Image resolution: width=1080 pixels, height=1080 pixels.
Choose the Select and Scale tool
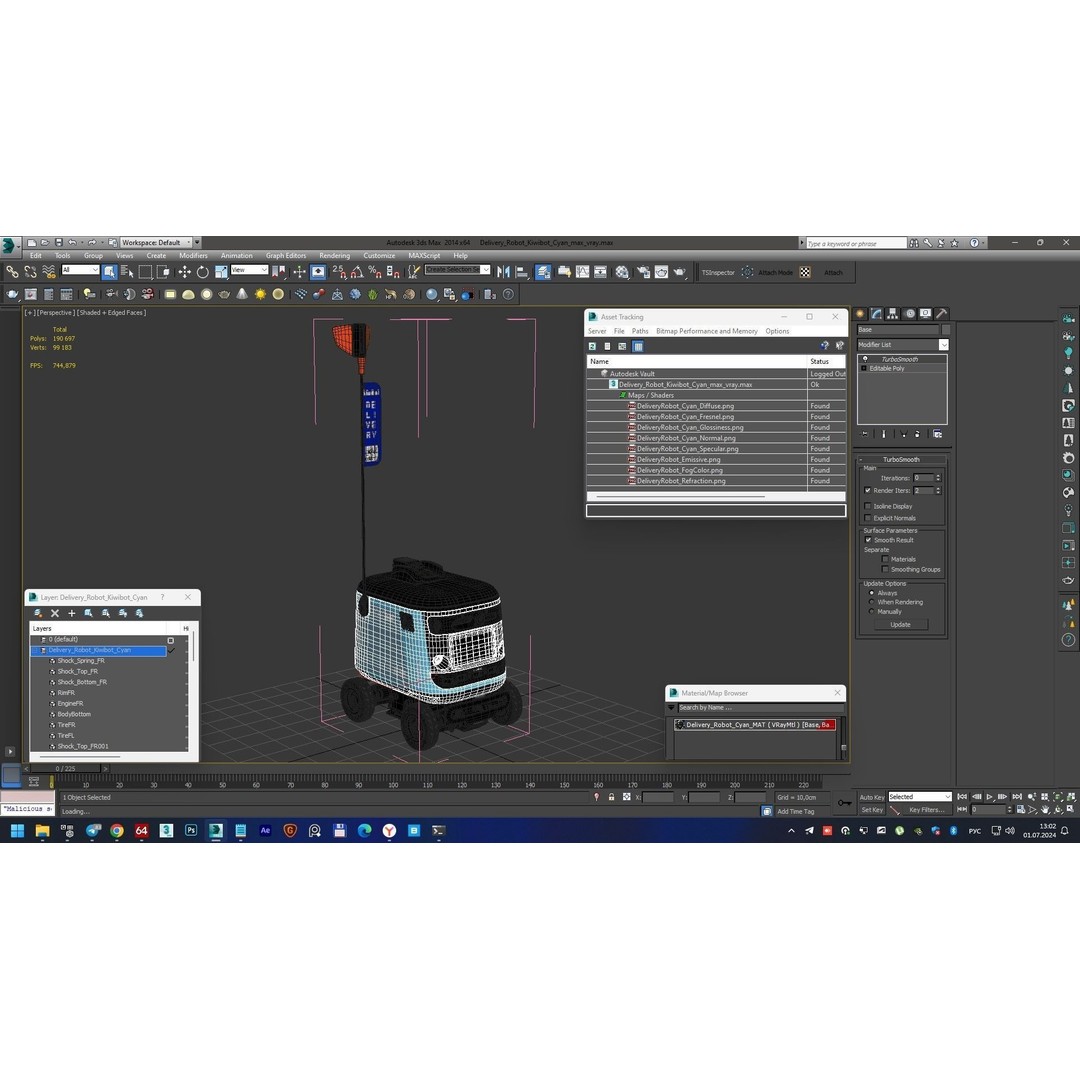(220, 272)
